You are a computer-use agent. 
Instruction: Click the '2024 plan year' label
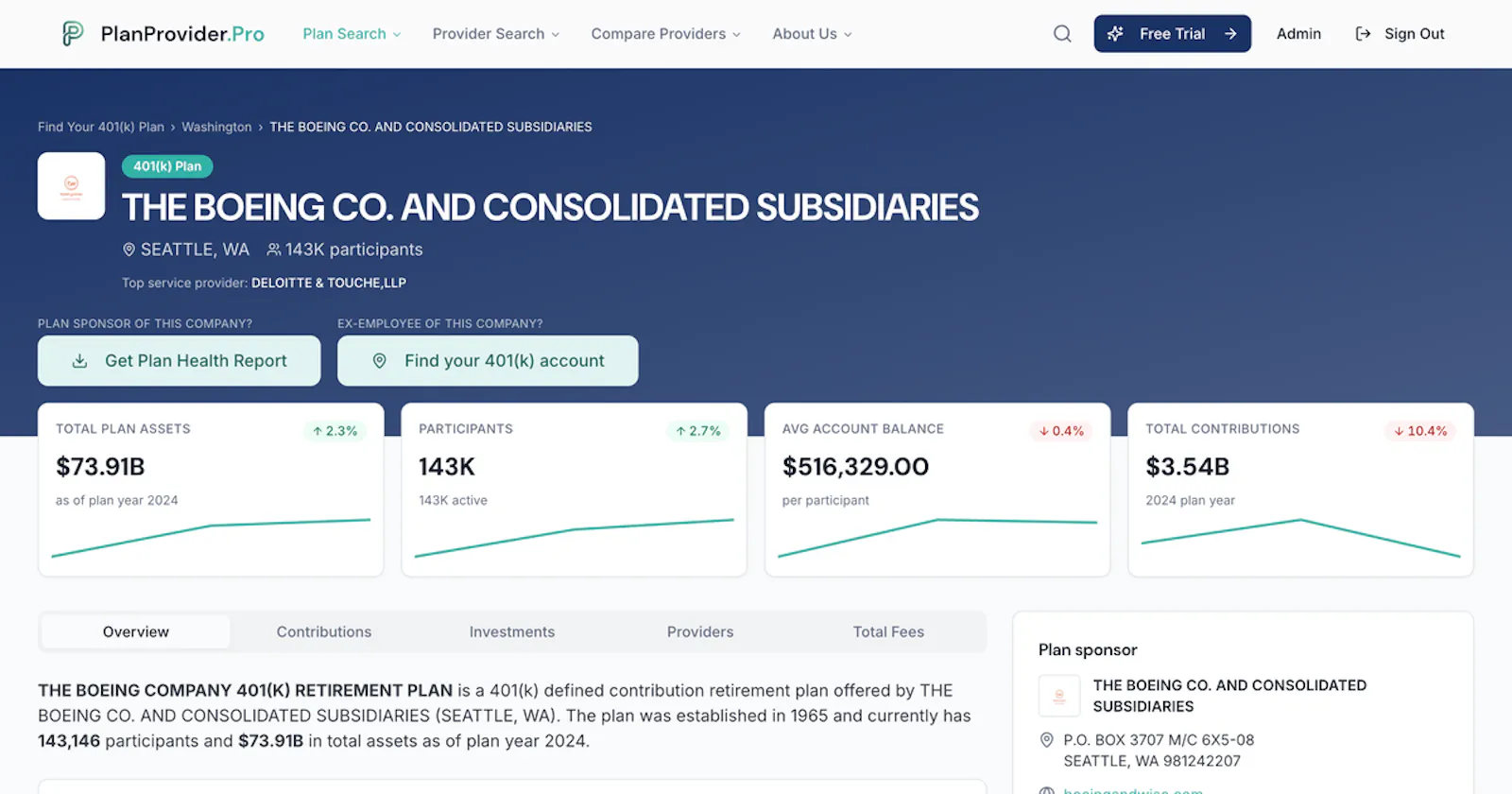click(1190, 500)
